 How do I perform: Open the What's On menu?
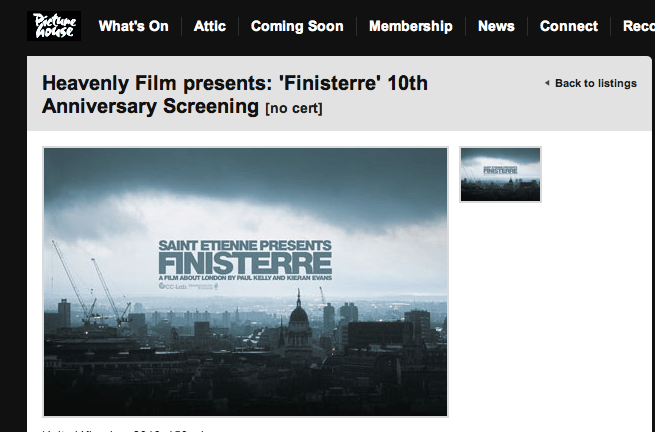coord(134,26)
